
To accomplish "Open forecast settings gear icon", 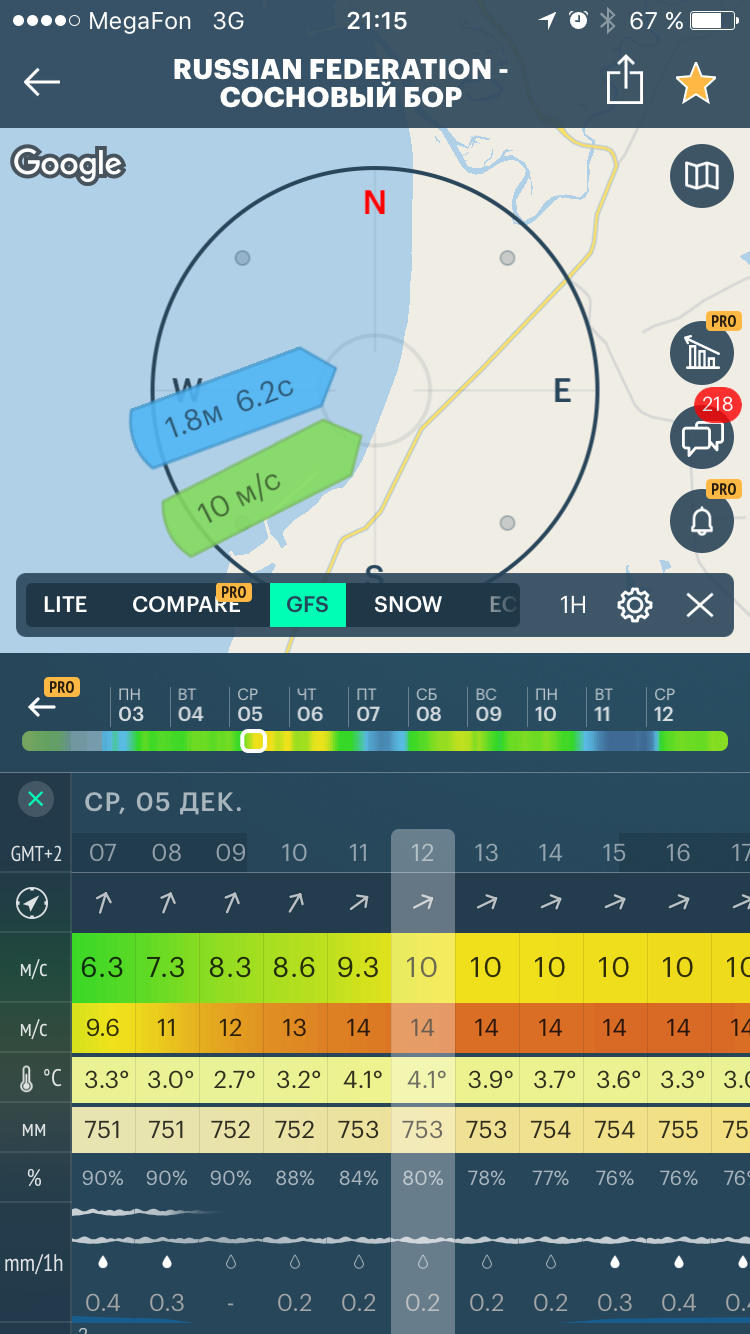I will pyautogui.click(x=635, y=605).
